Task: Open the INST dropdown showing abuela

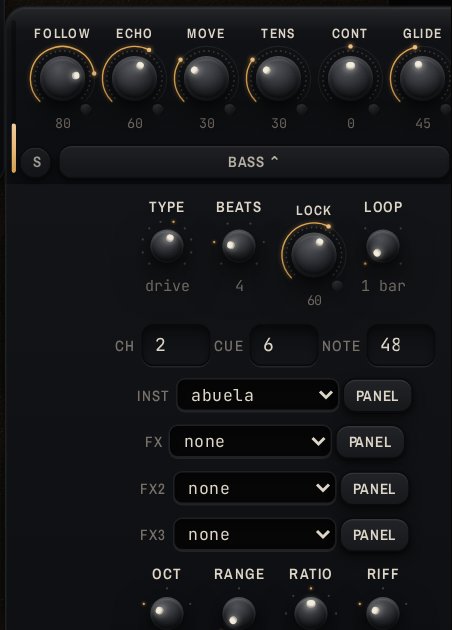Action: click(x=258, y=395)
